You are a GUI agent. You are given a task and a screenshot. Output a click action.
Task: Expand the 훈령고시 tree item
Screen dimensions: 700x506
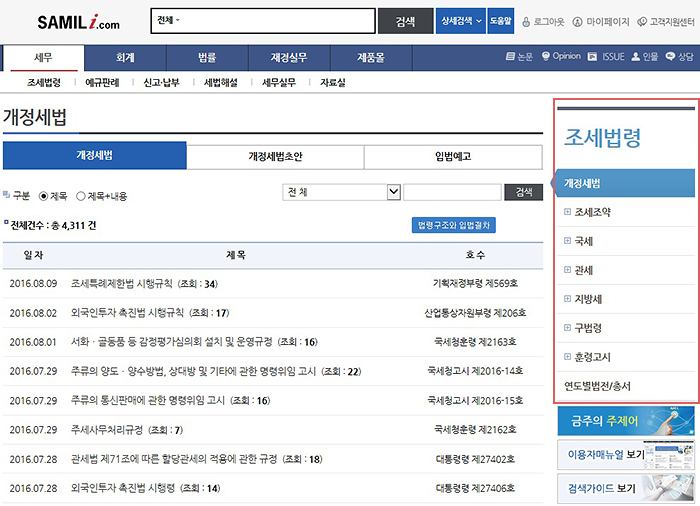[567, 357]
